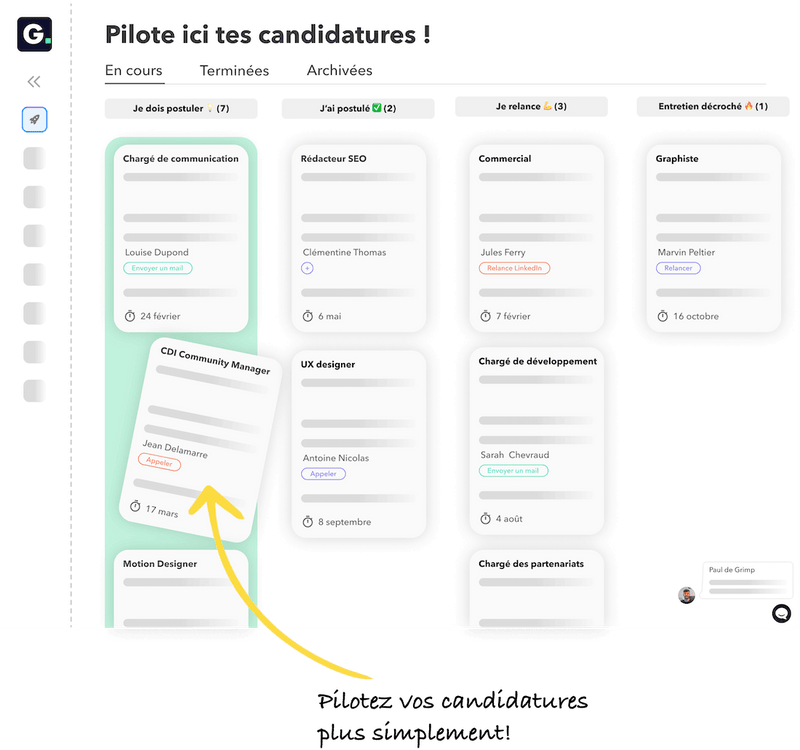Click Paul de Grimp's avatar photo
This screenshot has height=750, width=800.
(686, 595)
